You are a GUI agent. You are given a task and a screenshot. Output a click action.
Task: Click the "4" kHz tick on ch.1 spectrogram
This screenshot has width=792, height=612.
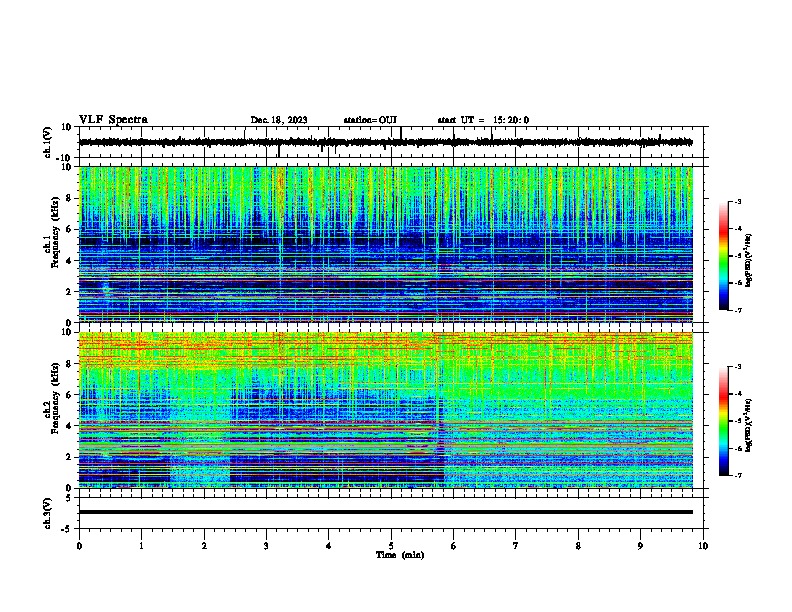click(70, 261)
